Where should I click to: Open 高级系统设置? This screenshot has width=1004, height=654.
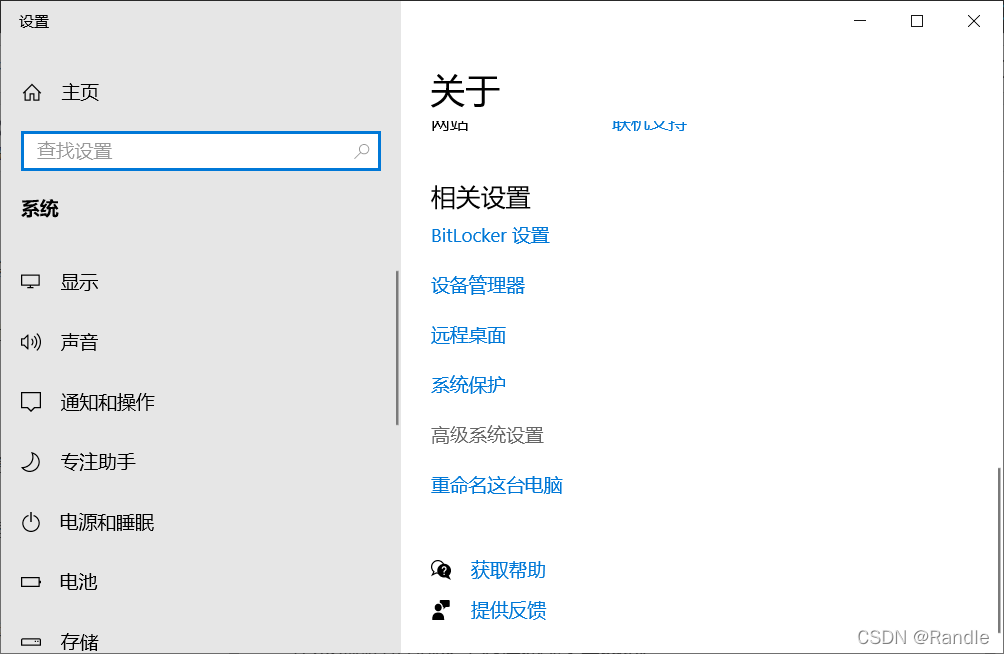coord(487,435)
